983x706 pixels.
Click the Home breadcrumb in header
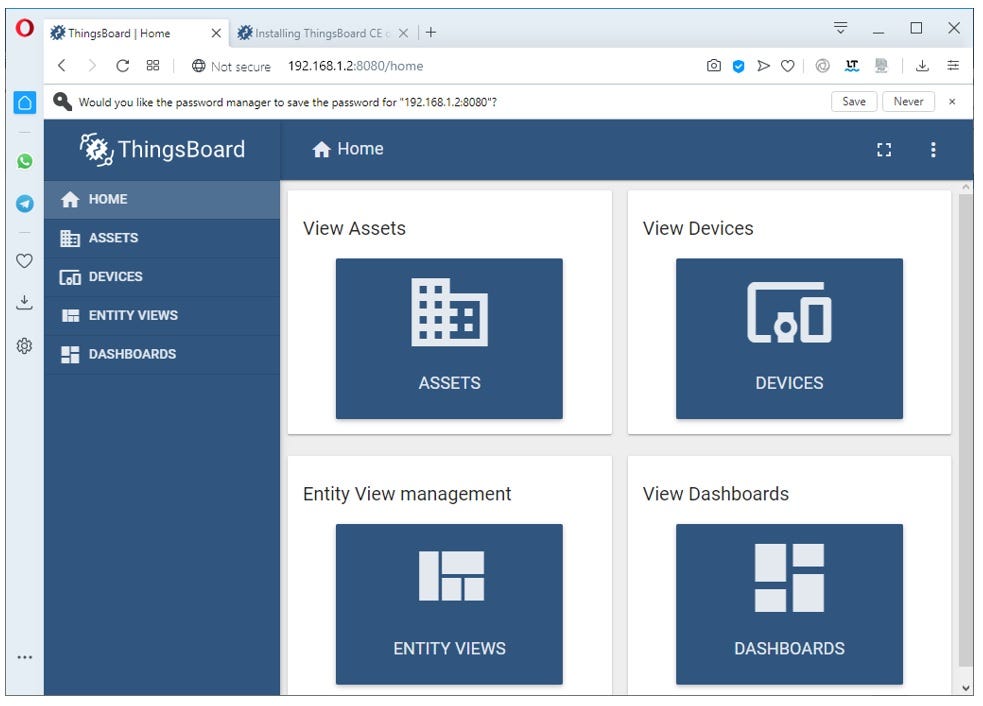pyautogui.click(x=348, y=149)
